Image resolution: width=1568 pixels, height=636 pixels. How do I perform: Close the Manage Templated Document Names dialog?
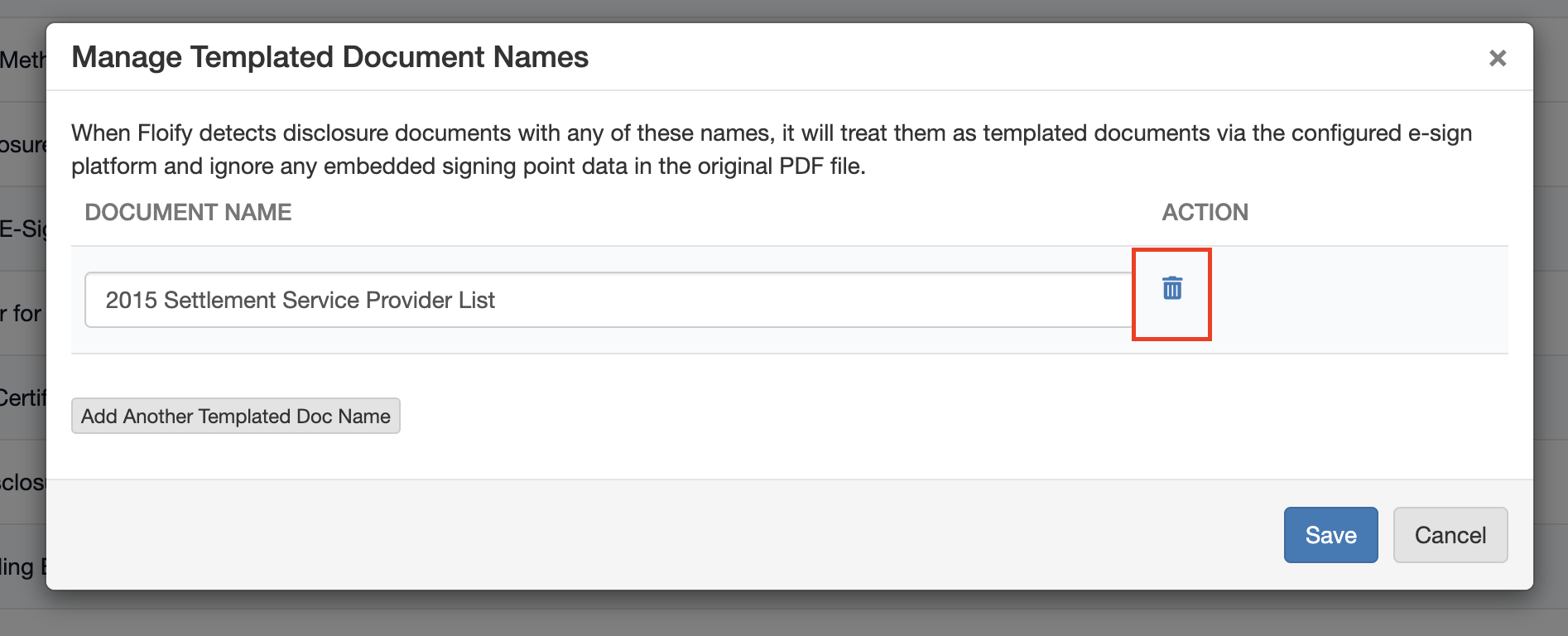[x=1497, y=58]
